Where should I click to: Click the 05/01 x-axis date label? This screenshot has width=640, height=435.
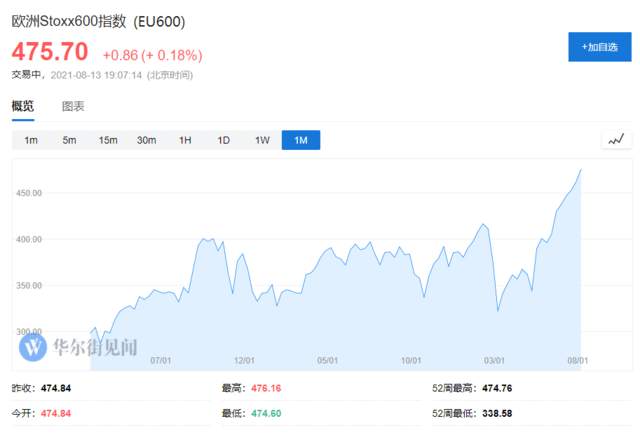tap(327, 361)
